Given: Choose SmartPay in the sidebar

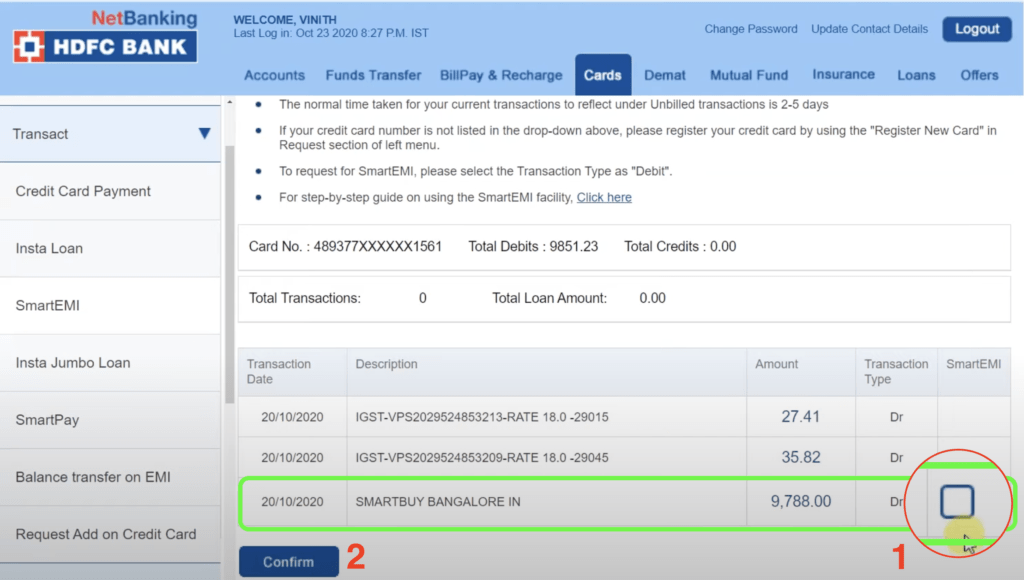Looking at the screenshot, I should coord(110,420).
